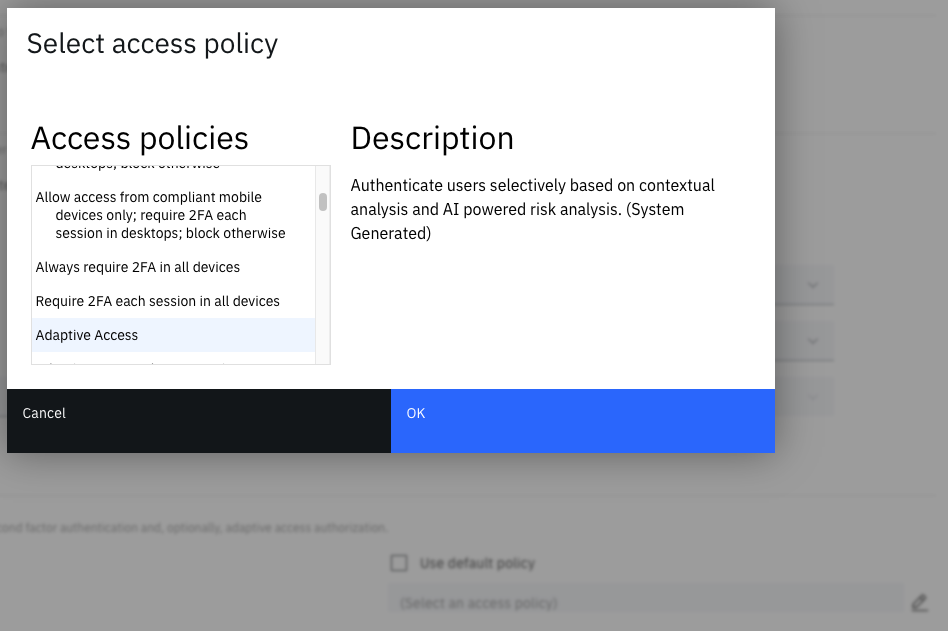Dismiss the dialog with Cancel
The width and height of the screenshot is (948, 631).
[199, 421]
